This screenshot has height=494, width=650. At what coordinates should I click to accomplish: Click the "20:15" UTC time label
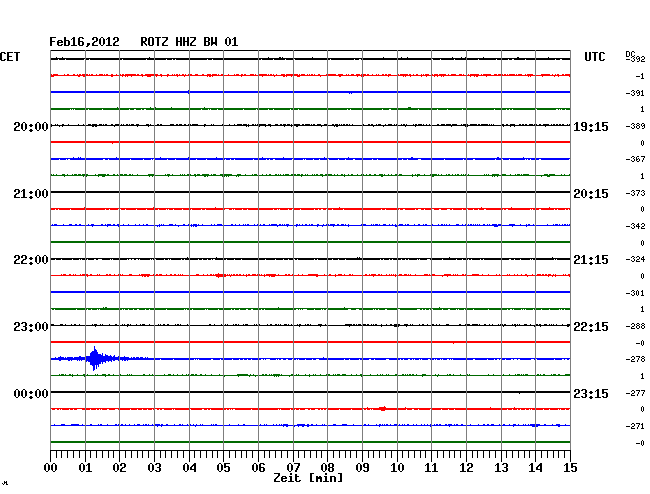point(591,194)
